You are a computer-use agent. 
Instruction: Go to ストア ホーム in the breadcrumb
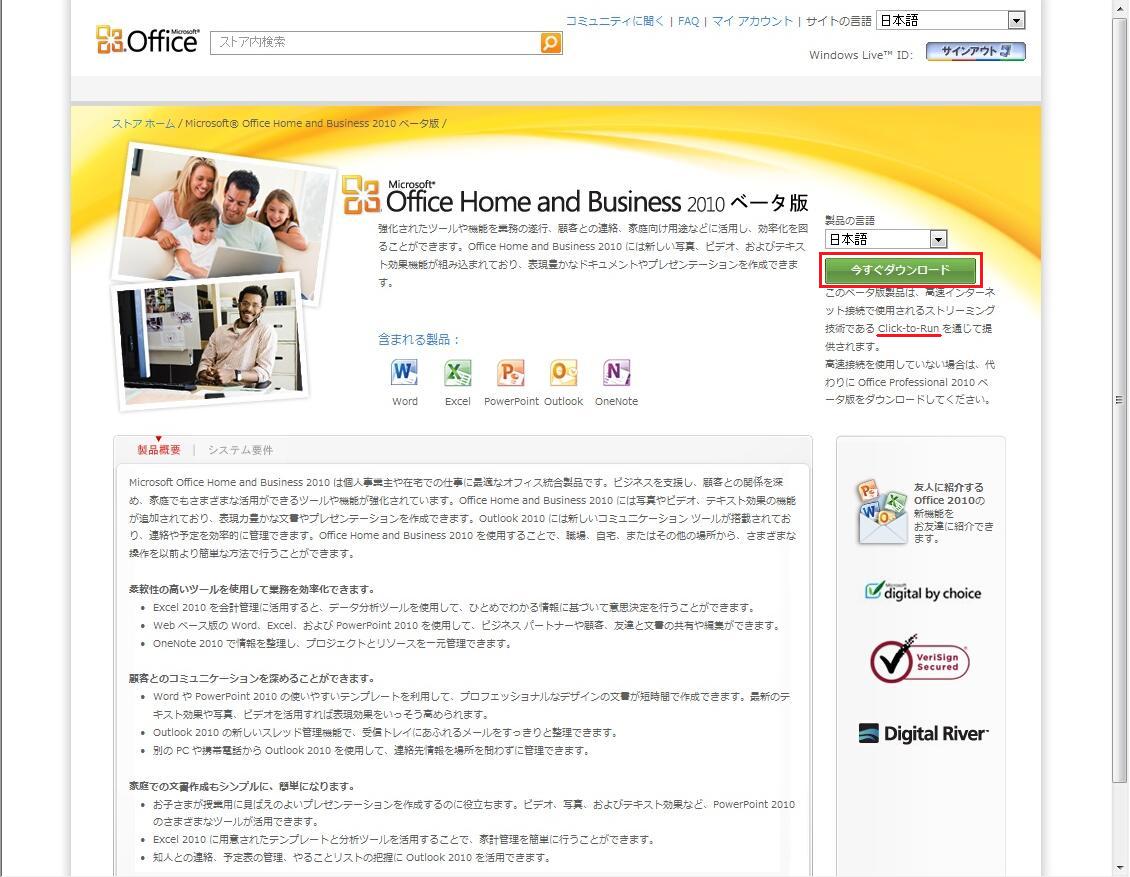(x=143, y=123)
